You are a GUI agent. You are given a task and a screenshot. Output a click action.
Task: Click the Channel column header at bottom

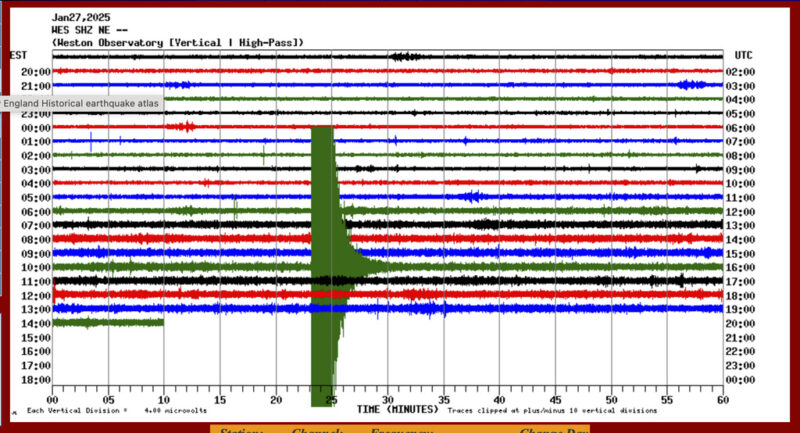pyautogui.click(x=318, y=430)
